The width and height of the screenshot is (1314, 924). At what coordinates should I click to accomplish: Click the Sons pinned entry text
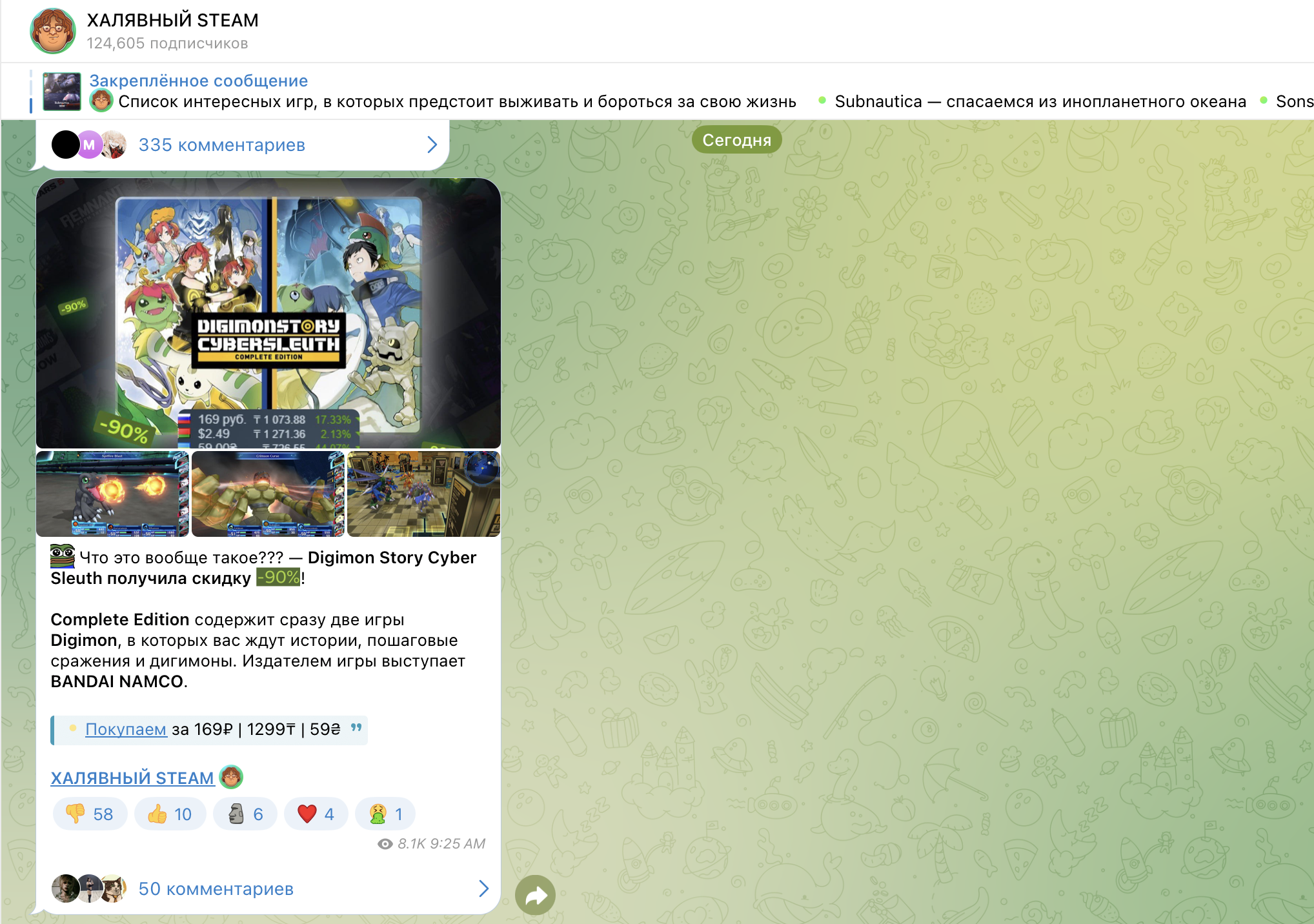(1294, 101)
